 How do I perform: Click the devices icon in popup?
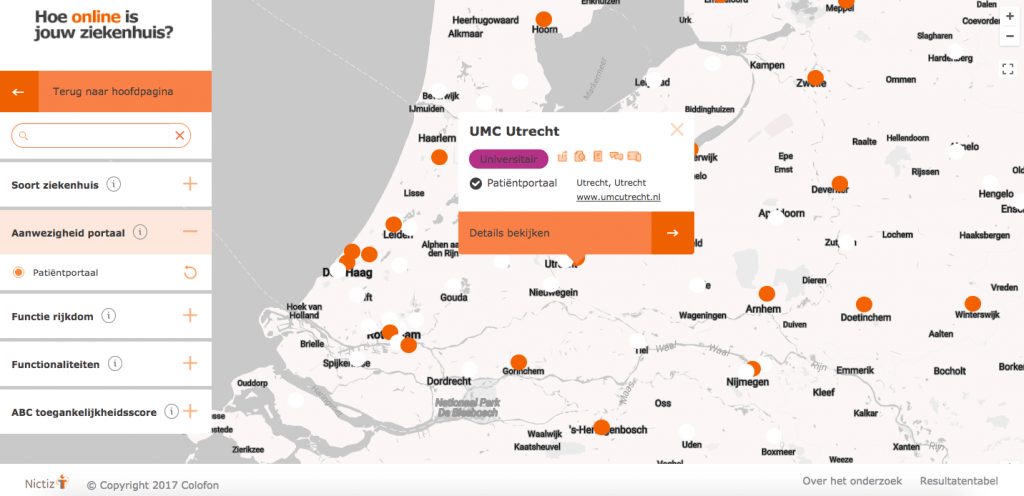(x=634, y=157)
